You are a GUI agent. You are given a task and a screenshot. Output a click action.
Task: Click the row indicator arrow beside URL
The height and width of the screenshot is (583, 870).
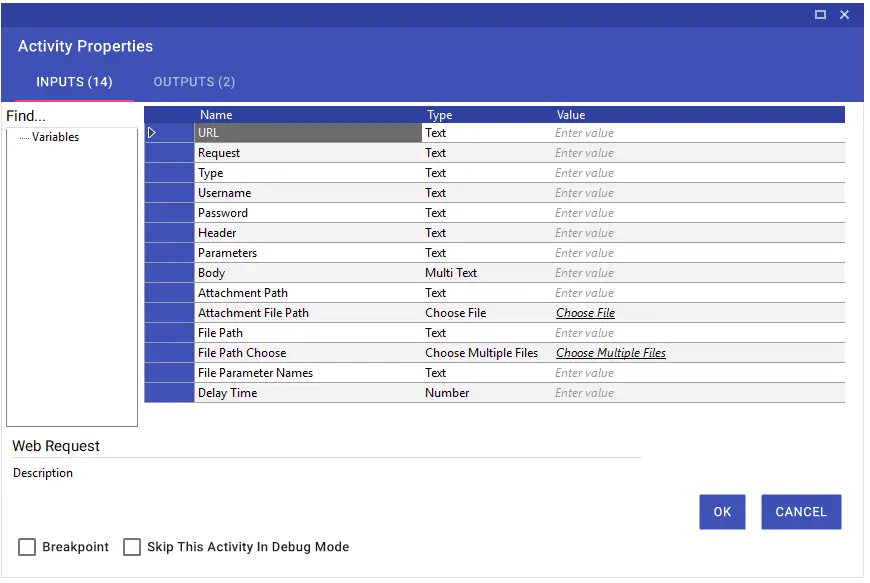pyautogui.click(x=151, y=133)
